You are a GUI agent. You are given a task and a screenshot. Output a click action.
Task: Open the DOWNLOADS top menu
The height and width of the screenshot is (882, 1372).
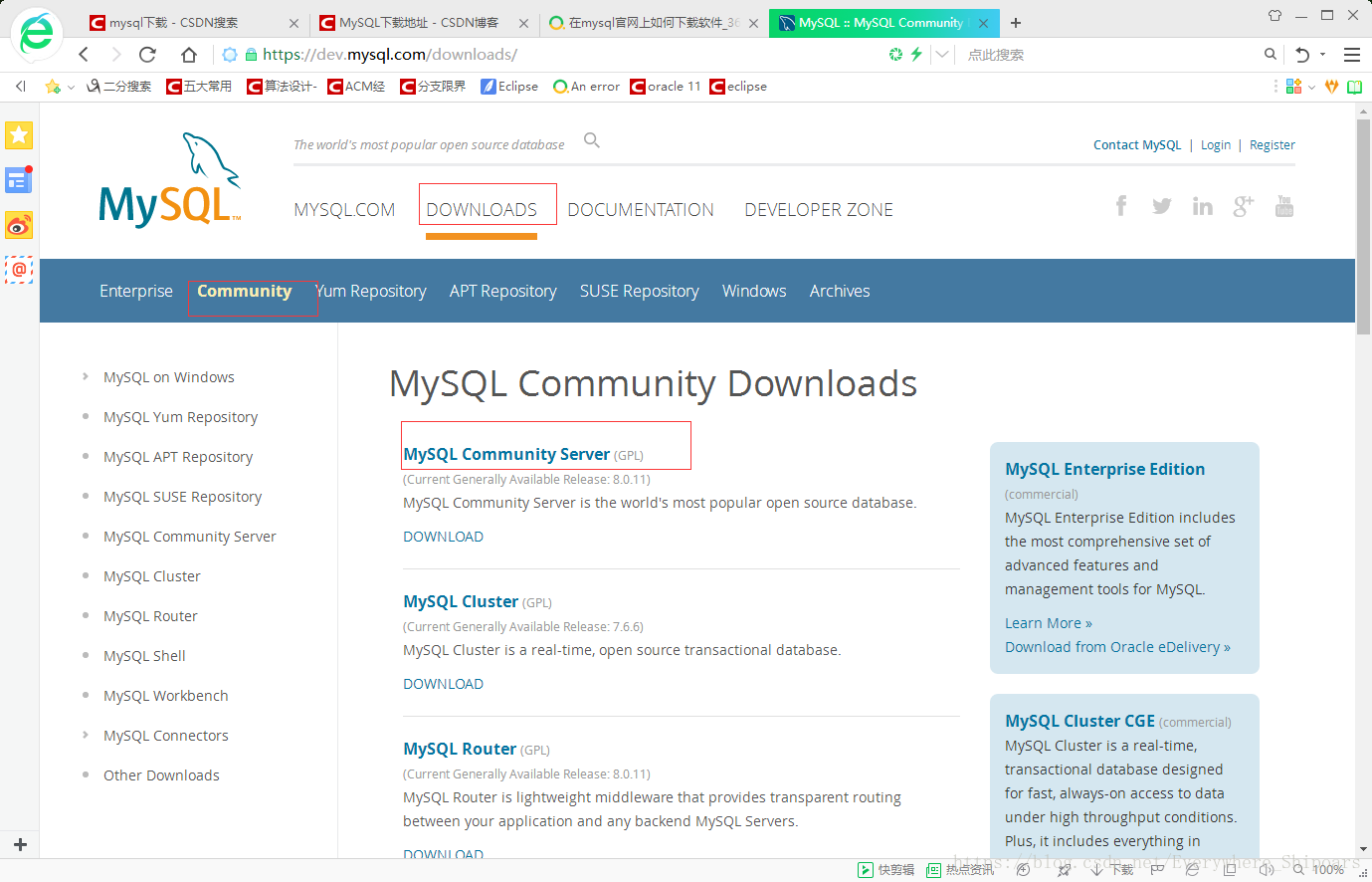tap(482, 210)
